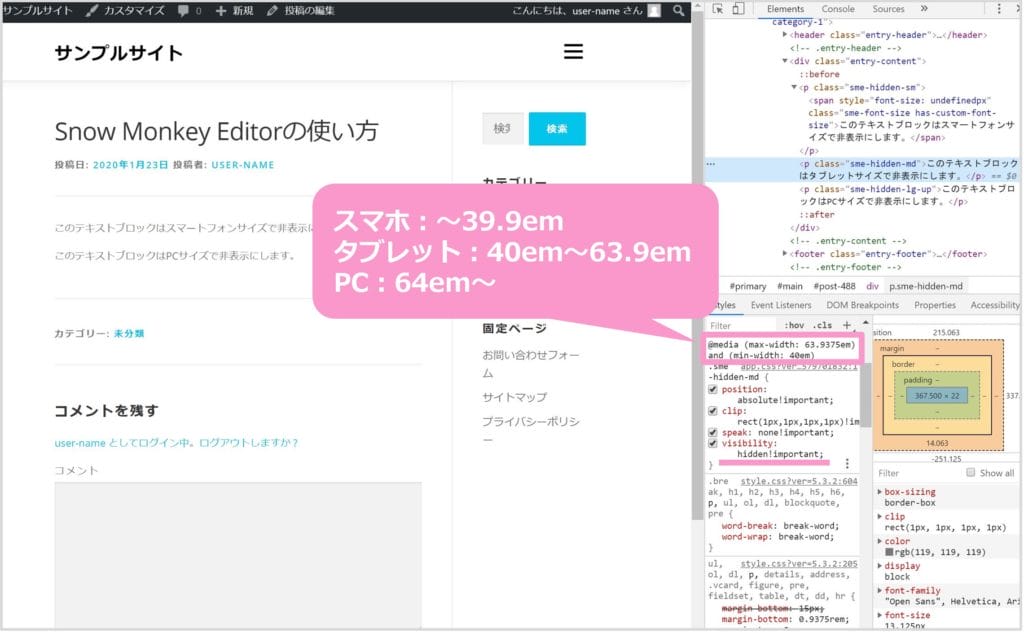The width and height of the screenshot is (1024, 633).
Task: Expand the header entry-header DOM node
Action: 786,35
